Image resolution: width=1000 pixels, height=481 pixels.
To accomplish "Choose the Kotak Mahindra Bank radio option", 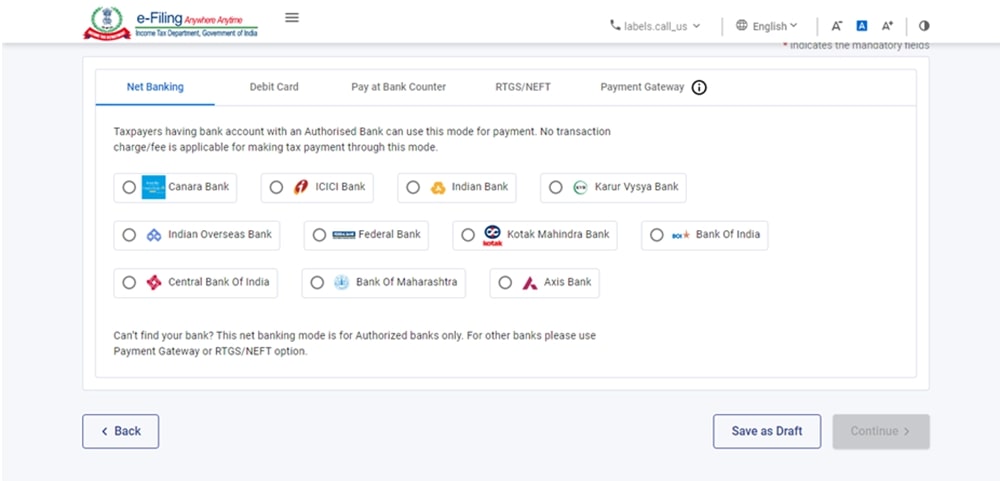I will coord(468,235).
